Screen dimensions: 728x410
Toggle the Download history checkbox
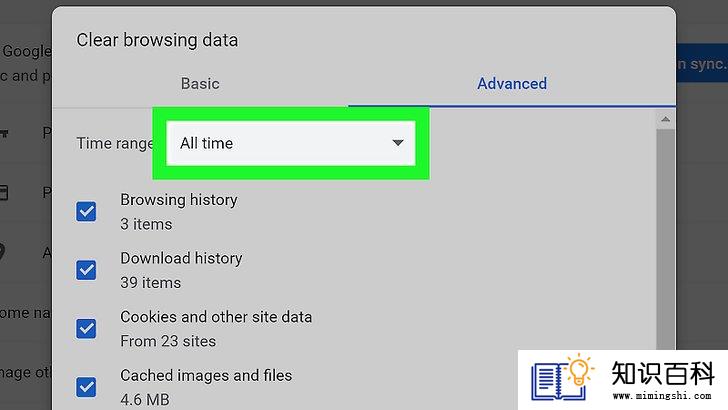86,270
